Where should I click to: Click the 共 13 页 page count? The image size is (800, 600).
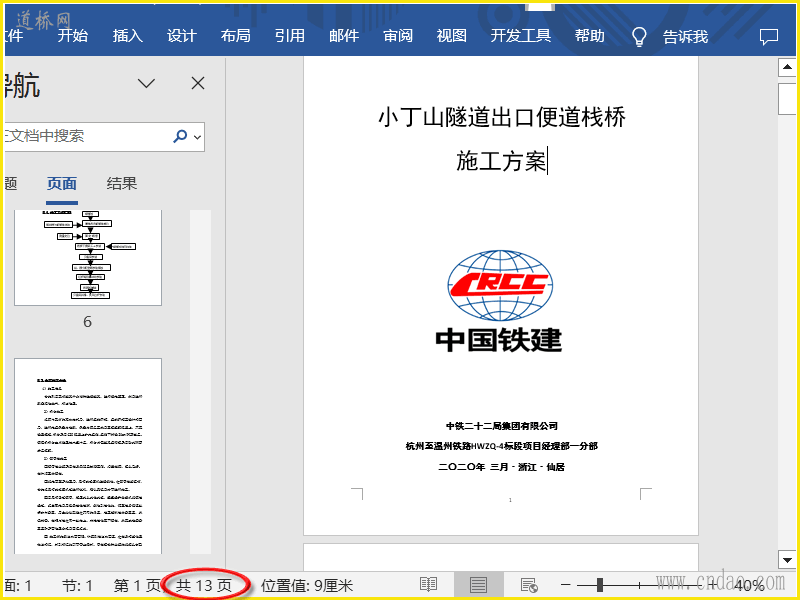204,586
